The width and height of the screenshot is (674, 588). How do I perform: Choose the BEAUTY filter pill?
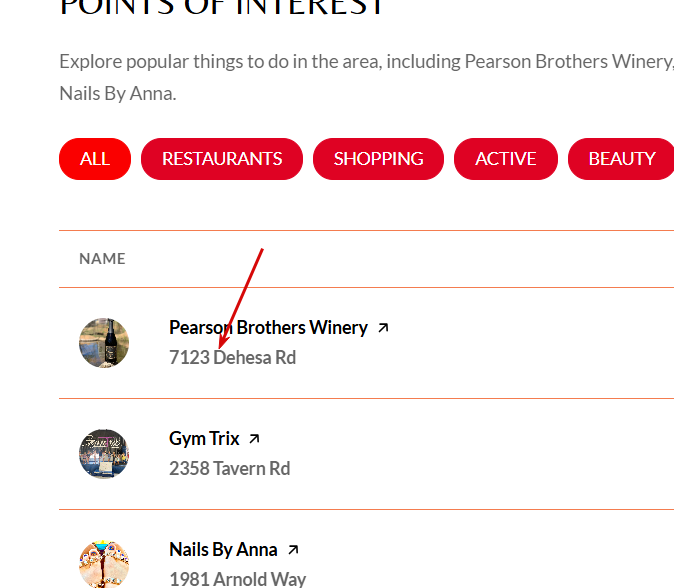(x=621, y=159)
